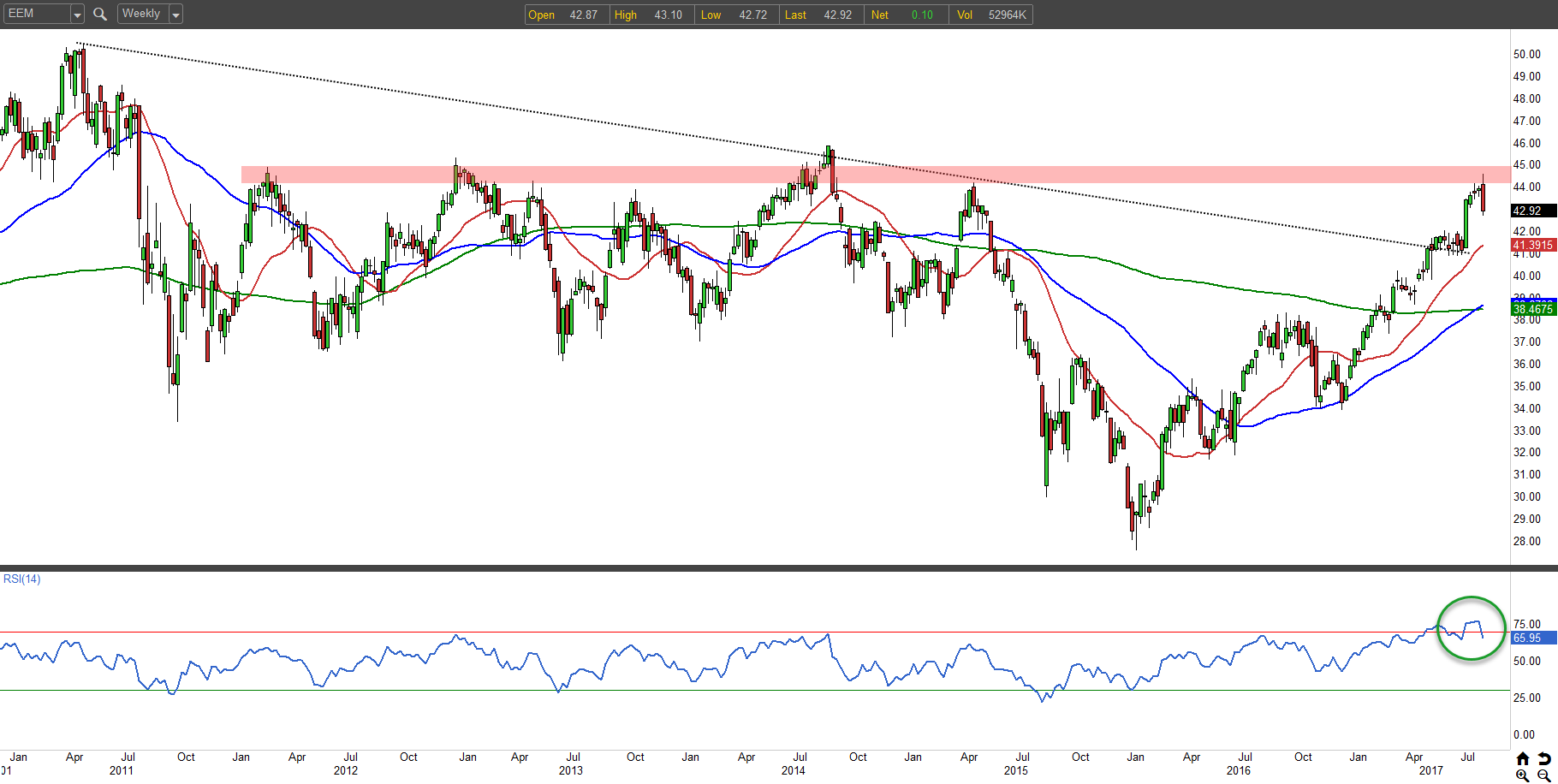Select the Weekly interval combo box text
The image size is (1558, 784).
pyautogui.click(x=142, y=14)
